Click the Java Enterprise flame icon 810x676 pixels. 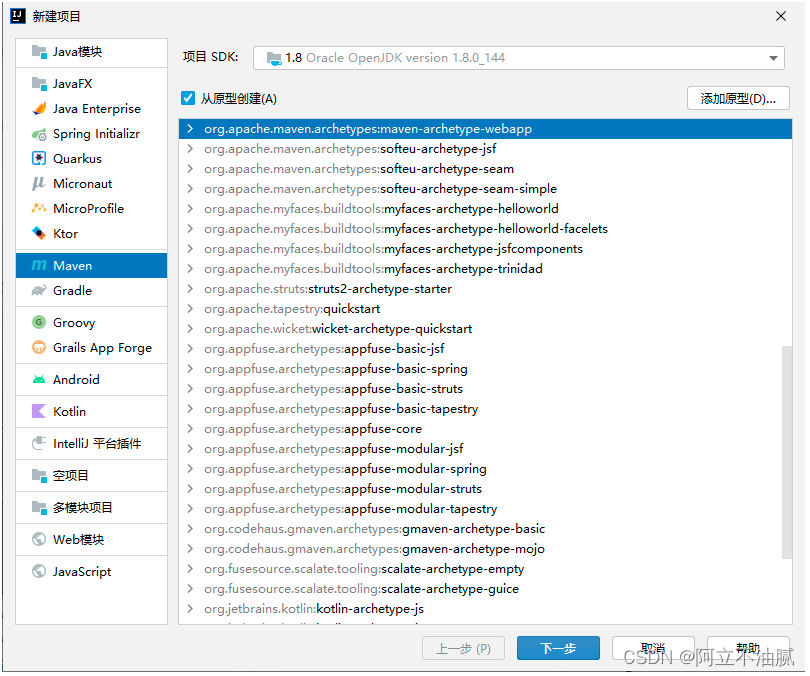pos(39,108)
